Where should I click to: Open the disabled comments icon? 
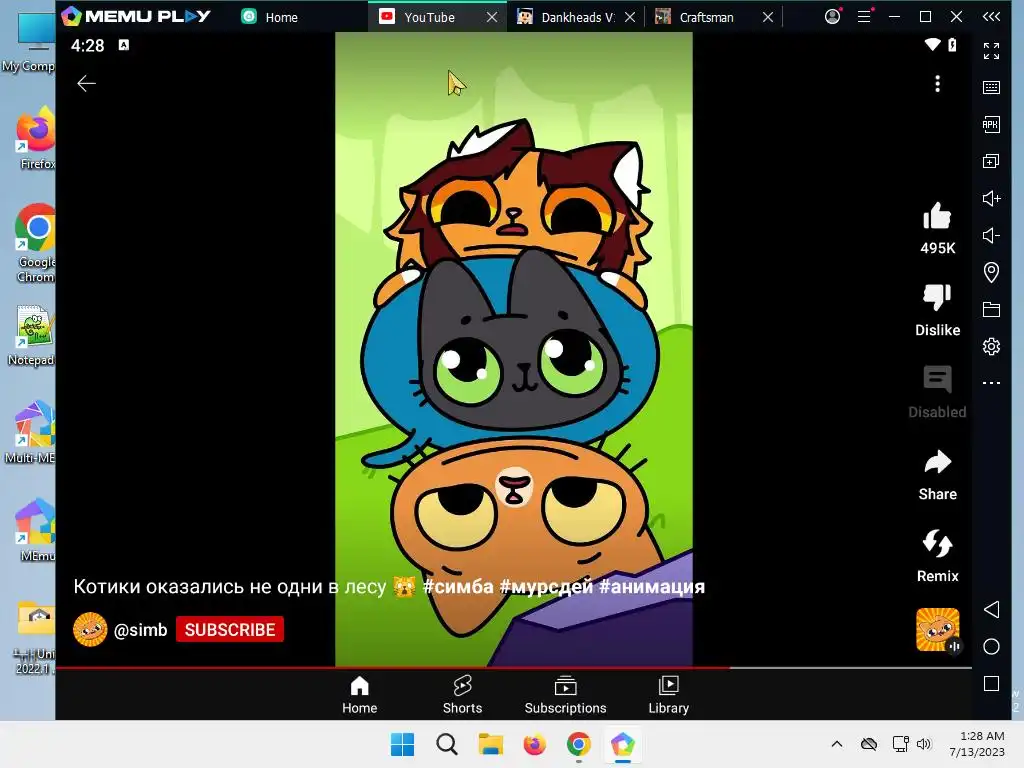click(x=937, y=379)
